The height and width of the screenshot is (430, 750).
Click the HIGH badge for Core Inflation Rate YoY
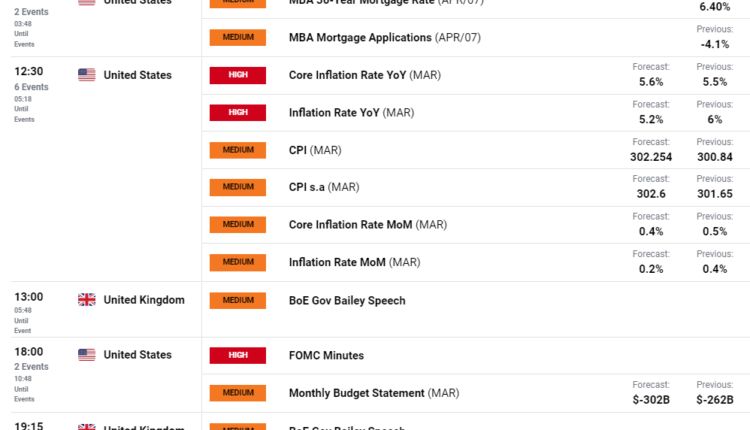coord(237,75)
